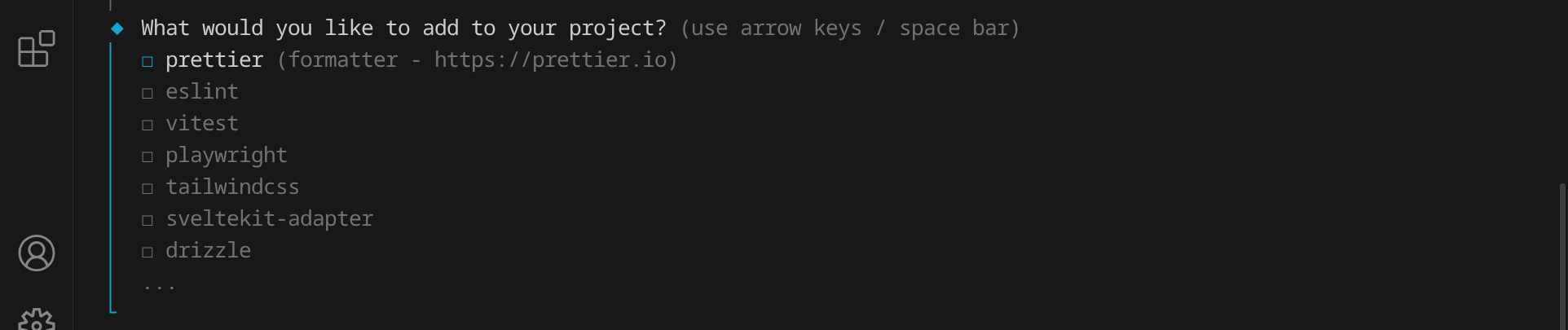Click the Manage gear icon
This screenshot has width=1568, height=330.
pos(37,319)
